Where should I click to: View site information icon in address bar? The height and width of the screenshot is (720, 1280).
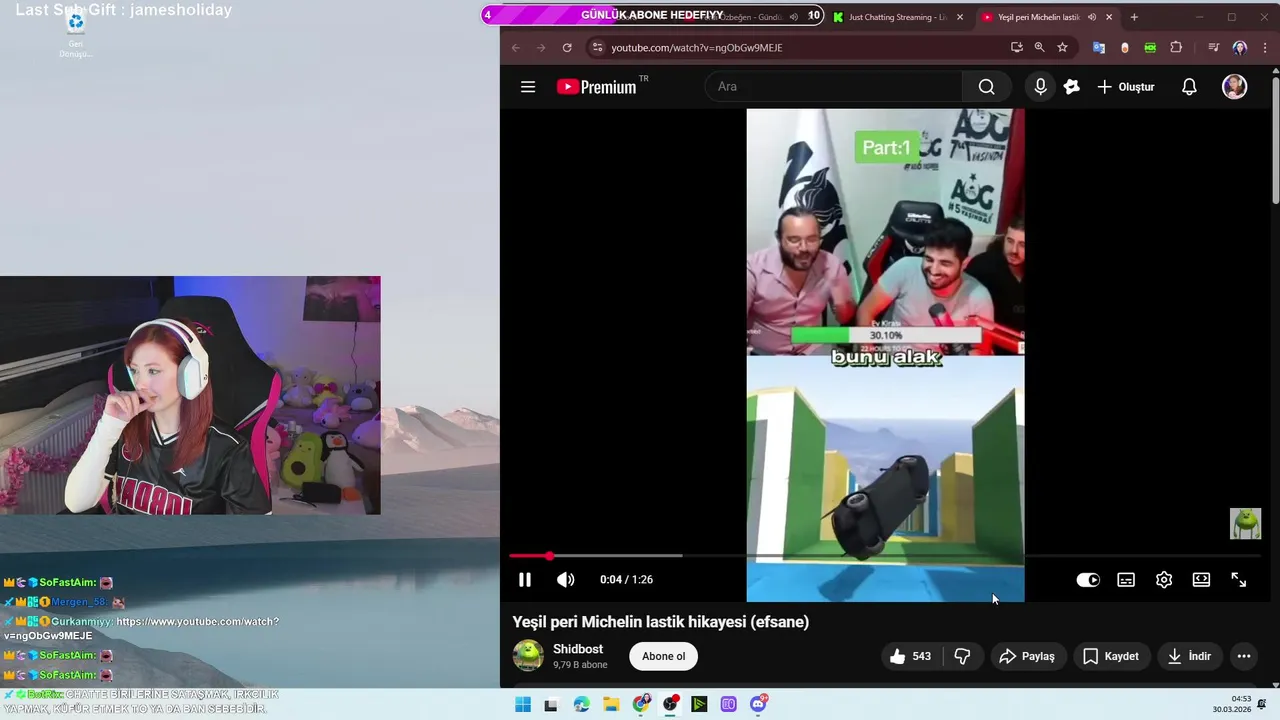597,47
